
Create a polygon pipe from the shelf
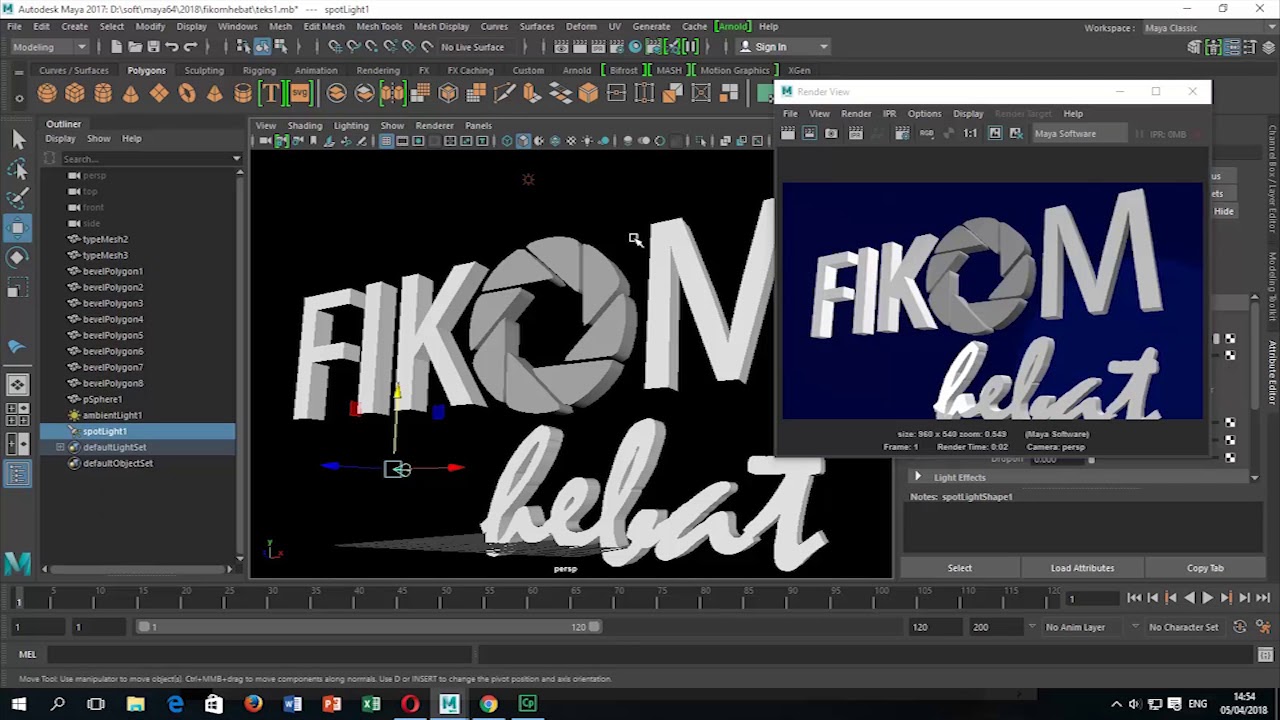pos(243,93)
